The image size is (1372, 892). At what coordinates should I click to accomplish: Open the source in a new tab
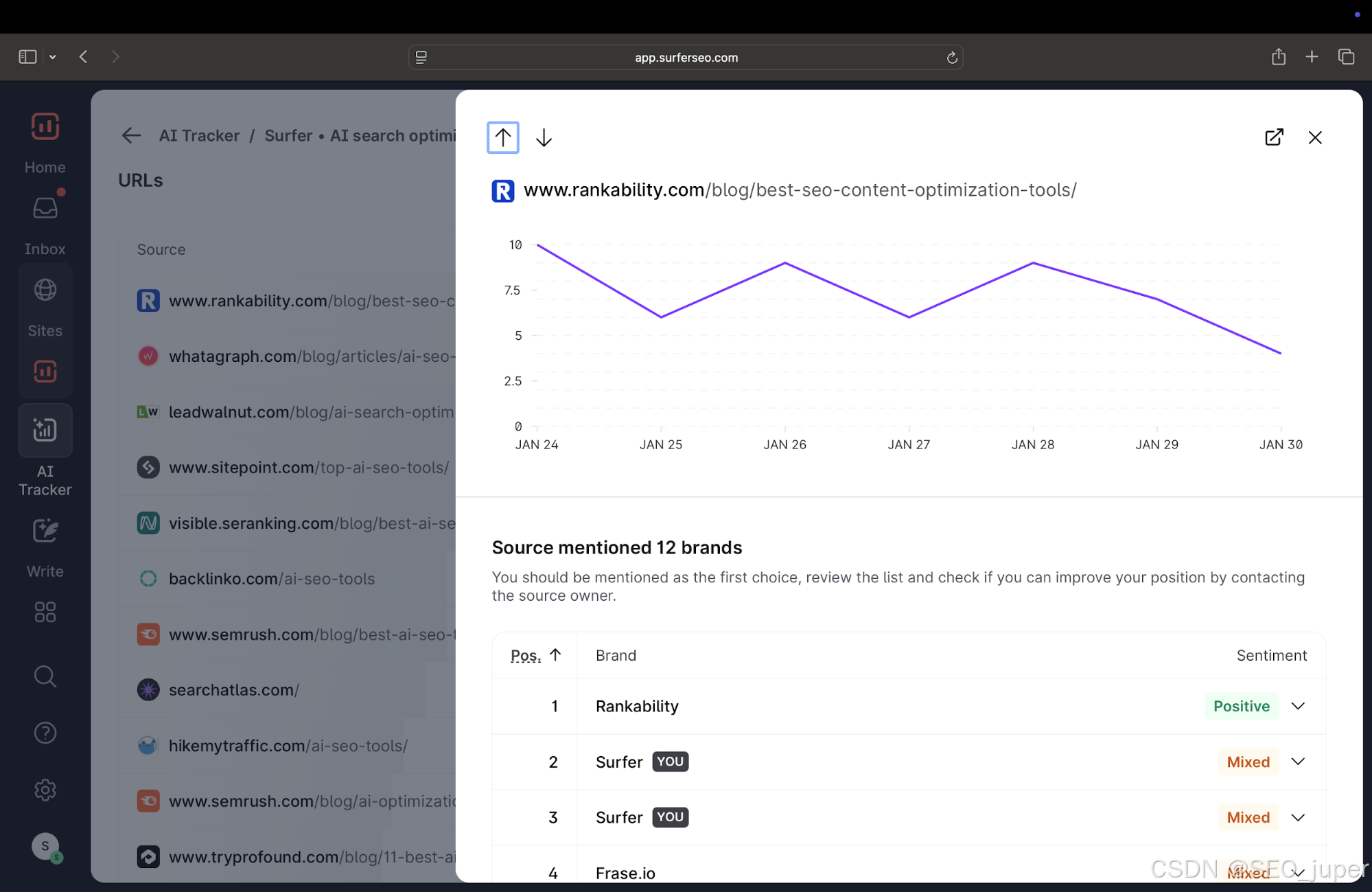(1274, 137)
